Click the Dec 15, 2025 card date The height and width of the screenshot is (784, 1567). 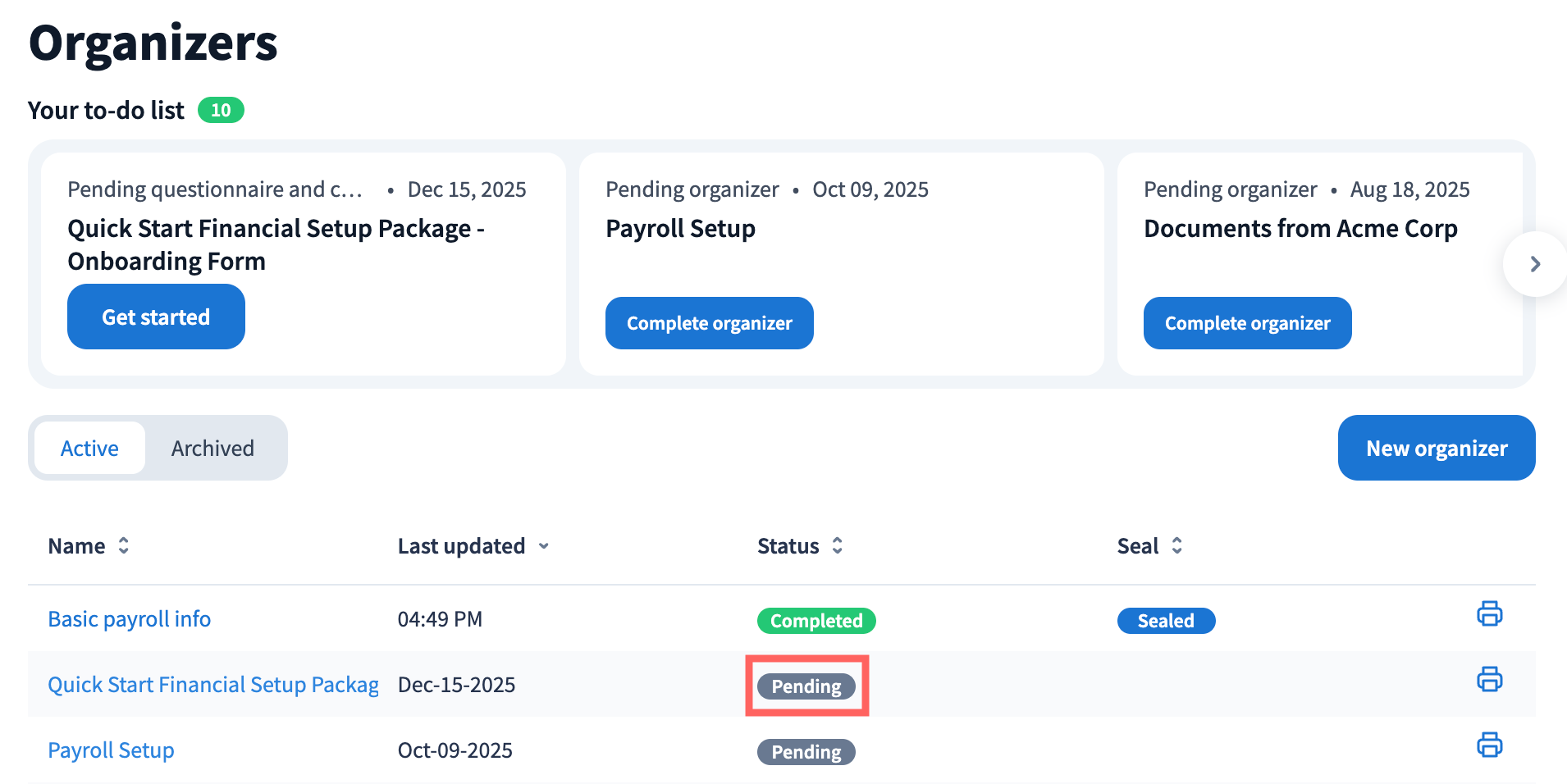[467, 189]
